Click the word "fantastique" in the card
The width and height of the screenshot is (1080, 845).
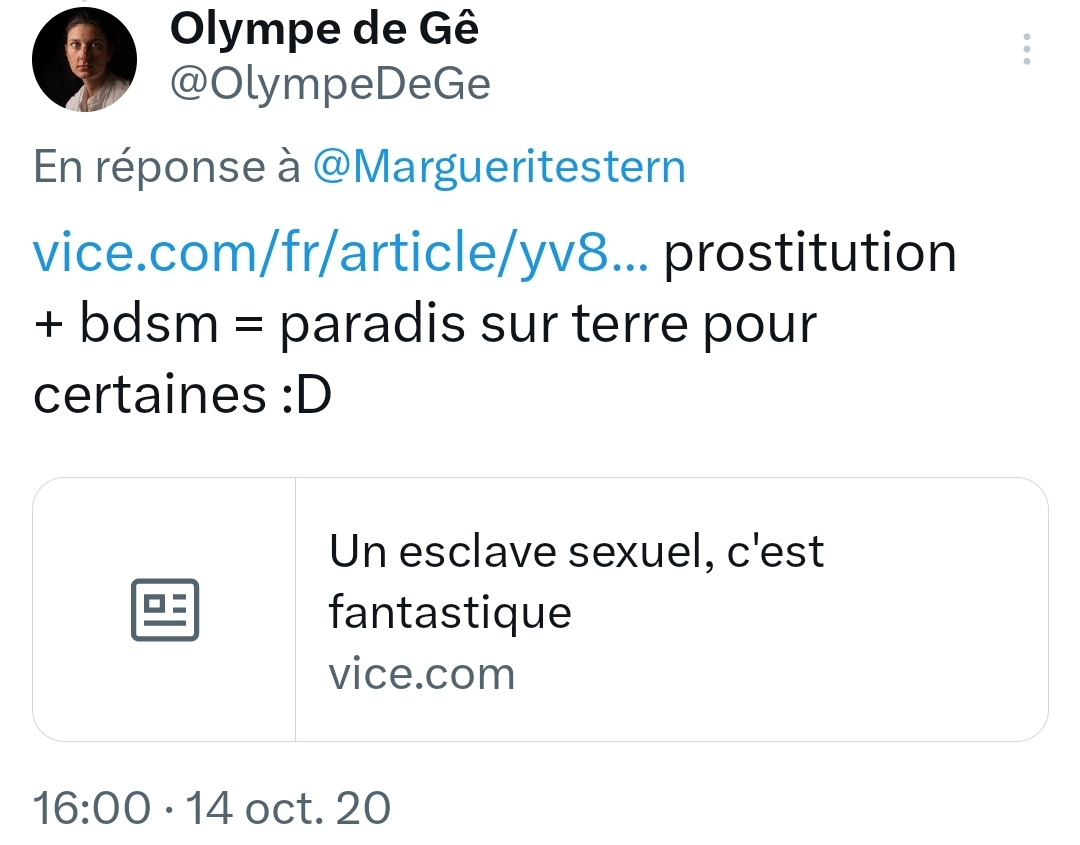pyautogui.click(x=450, y=611)
